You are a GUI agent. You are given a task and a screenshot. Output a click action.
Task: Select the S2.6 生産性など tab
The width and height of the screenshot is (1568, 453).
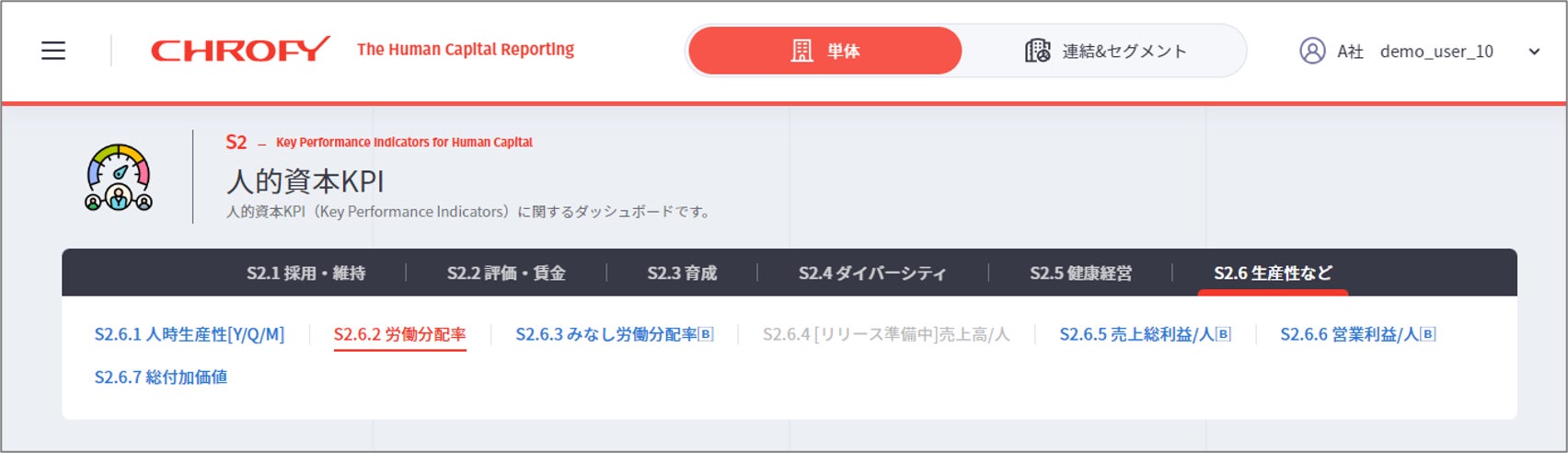tap(1273, 273)
